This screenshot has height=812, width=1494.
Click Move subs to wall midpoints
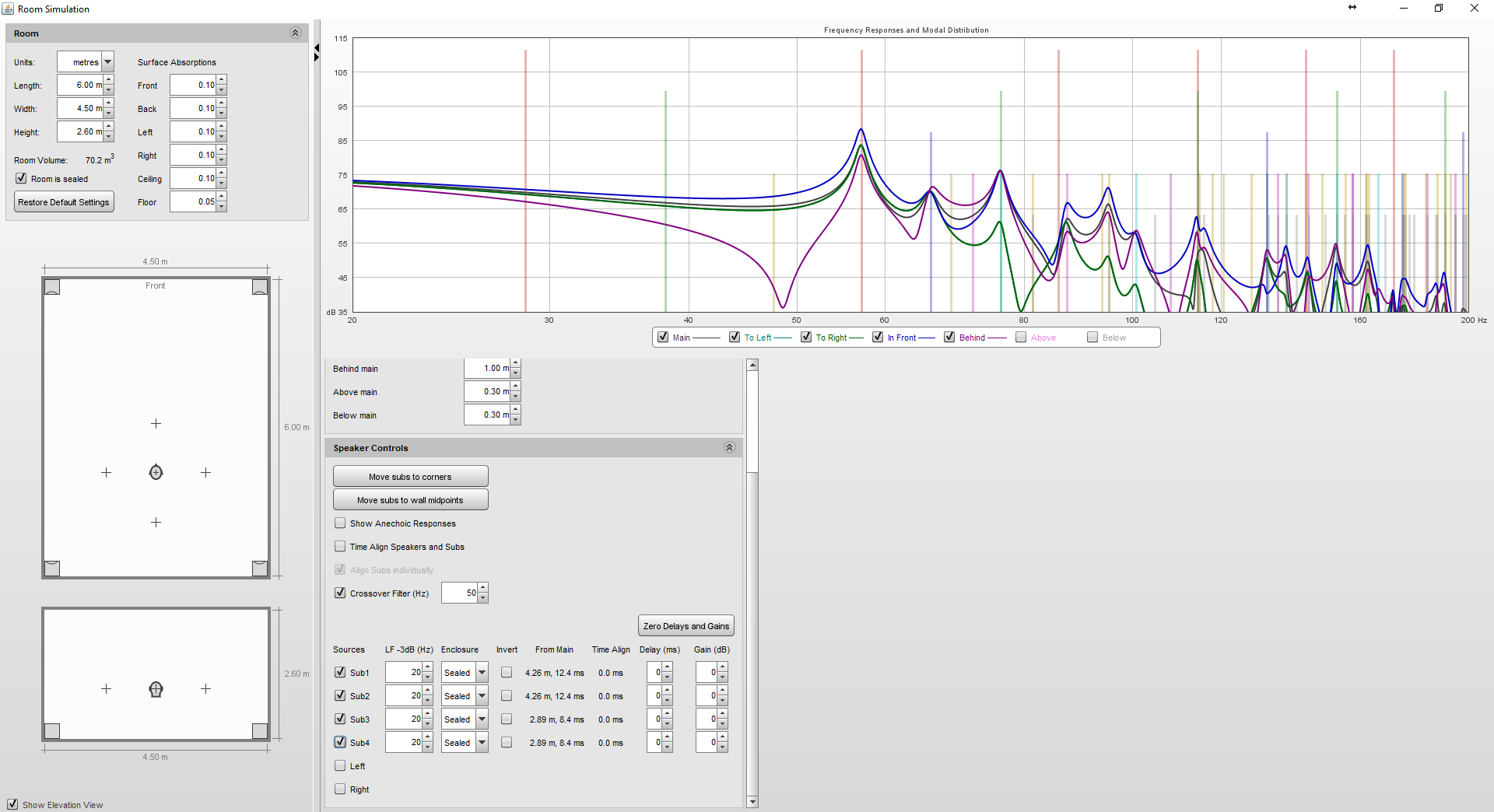click(x=410, y=499)
